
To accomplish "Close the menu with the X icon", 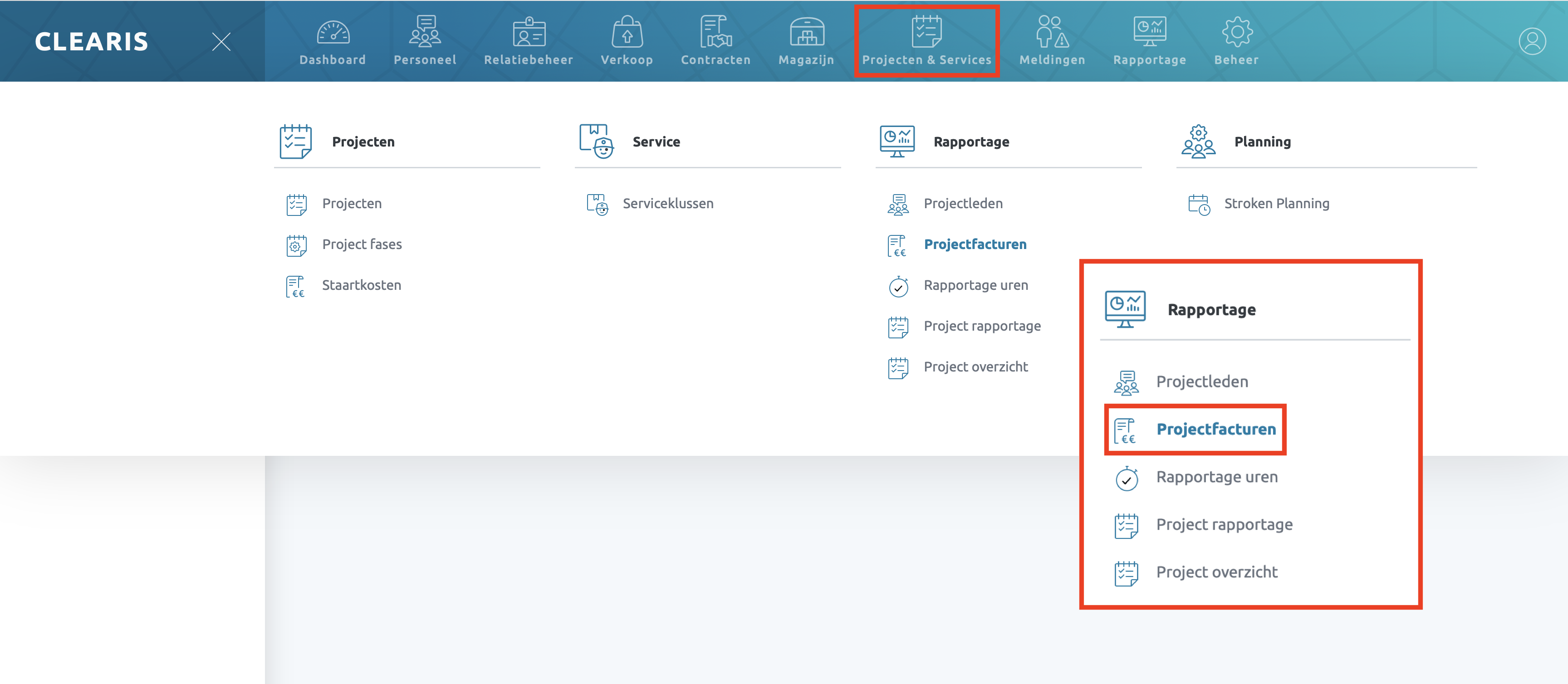I will pyautogui.click(x=221, y=41).
